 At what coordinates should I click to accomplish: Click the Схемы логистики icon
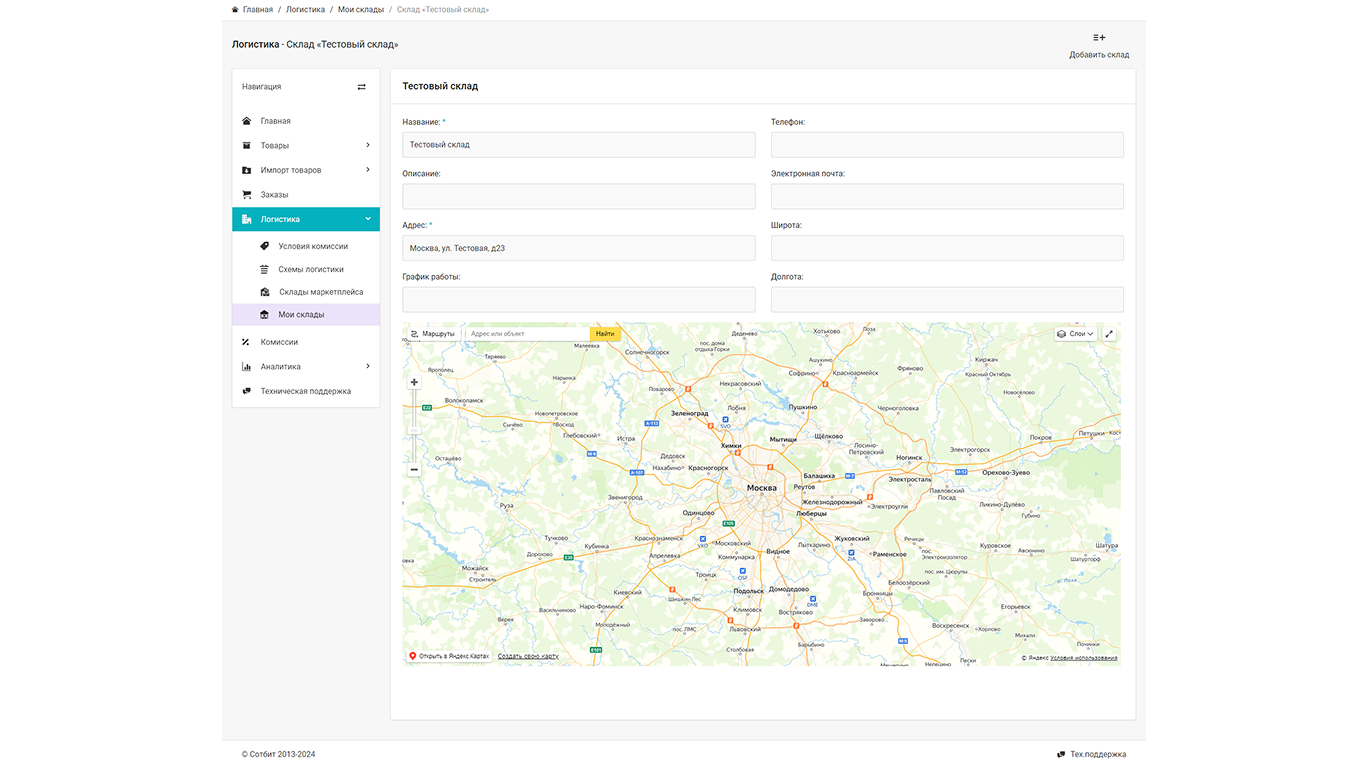(265, 269)
